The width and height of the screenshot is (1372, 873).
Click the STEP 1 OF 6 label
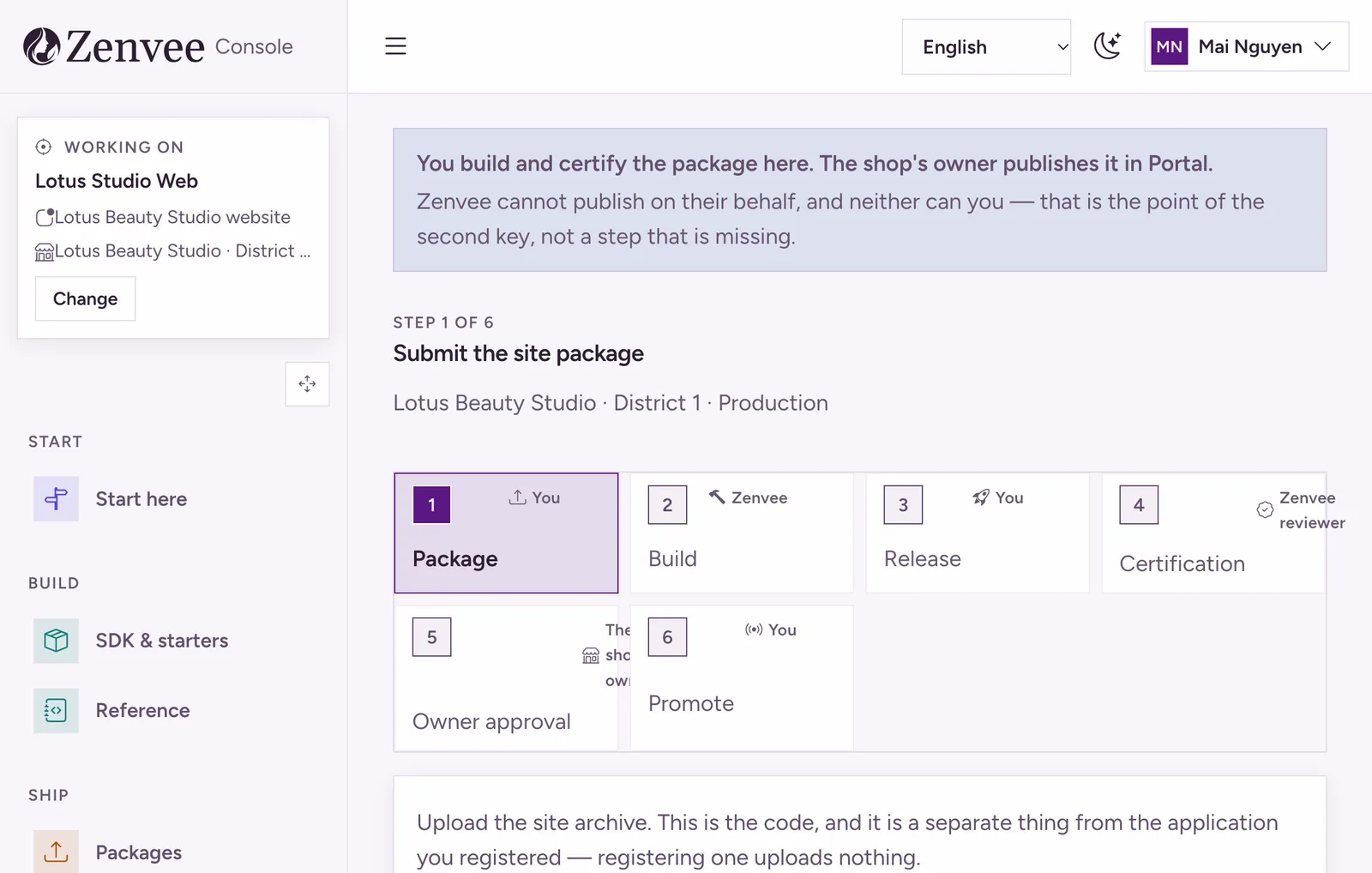[x=443, y=322]
